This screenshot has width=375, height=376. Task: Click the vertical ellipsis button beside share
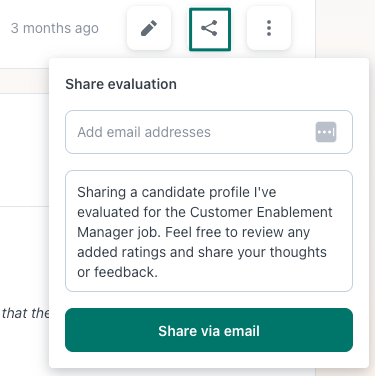pyautogui.click(x=269, y=28)
